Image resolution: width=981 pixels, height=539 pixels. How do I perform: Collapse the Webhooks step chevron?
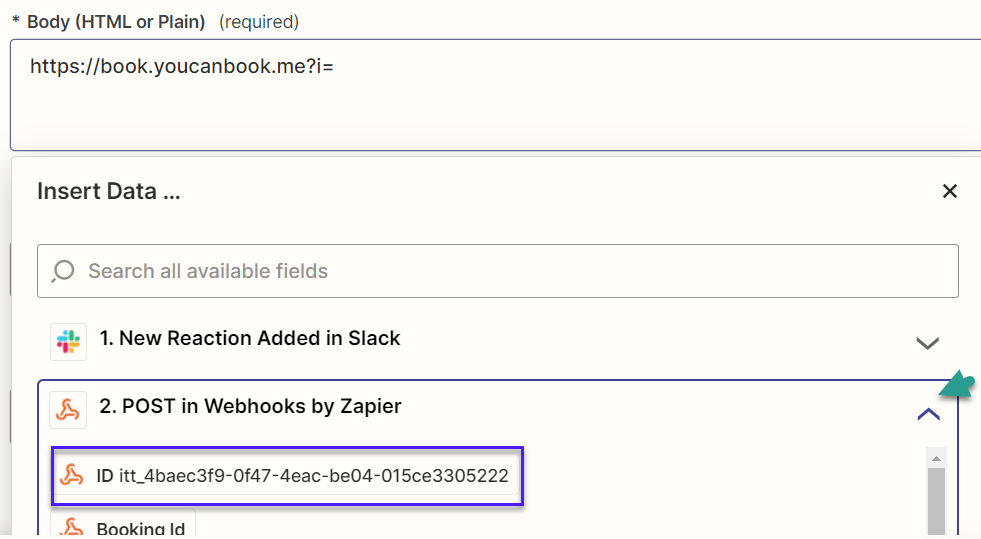(928, 414)
